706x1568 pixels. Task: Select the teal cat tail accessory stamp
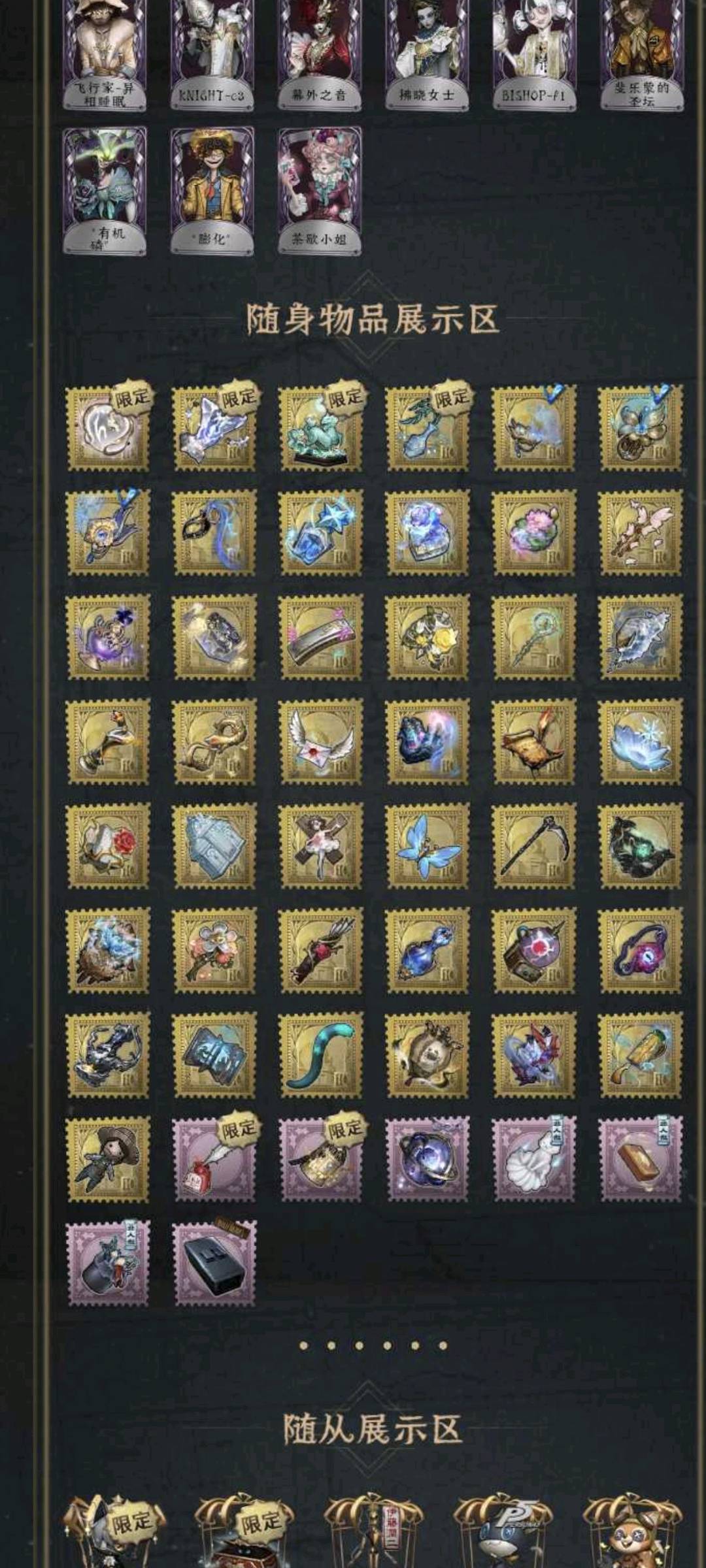[320, 1055]
